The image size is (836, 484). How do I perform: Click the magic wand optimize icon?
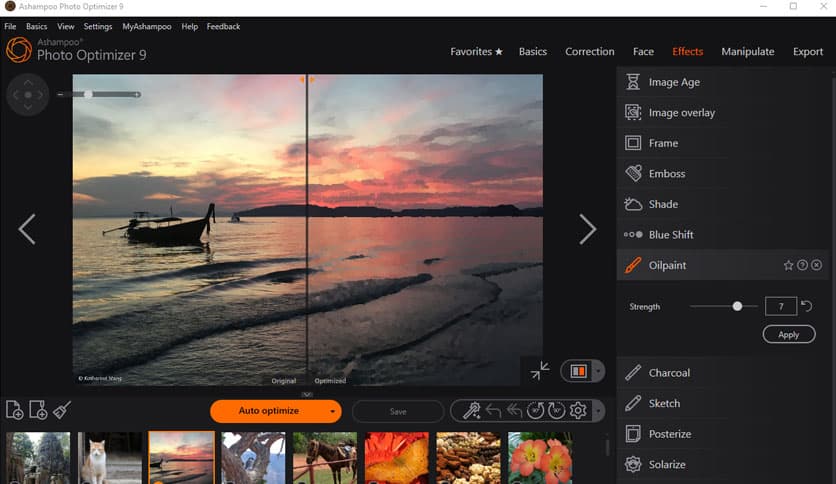[471, 410]
